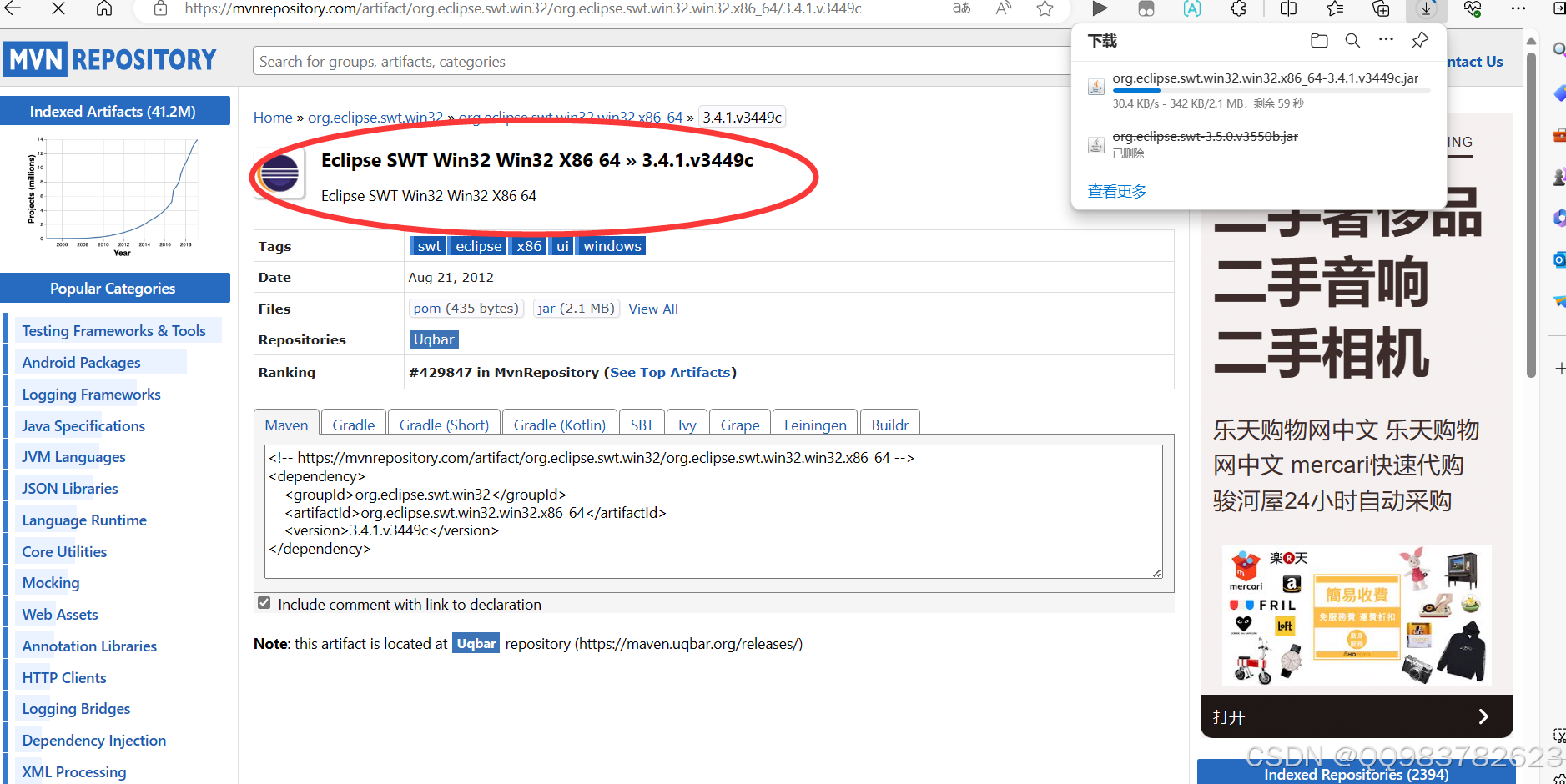Open the Favorites list icon
Image resolution: width=1566 pixels, height=784 pixels.
click(1335, 8)
